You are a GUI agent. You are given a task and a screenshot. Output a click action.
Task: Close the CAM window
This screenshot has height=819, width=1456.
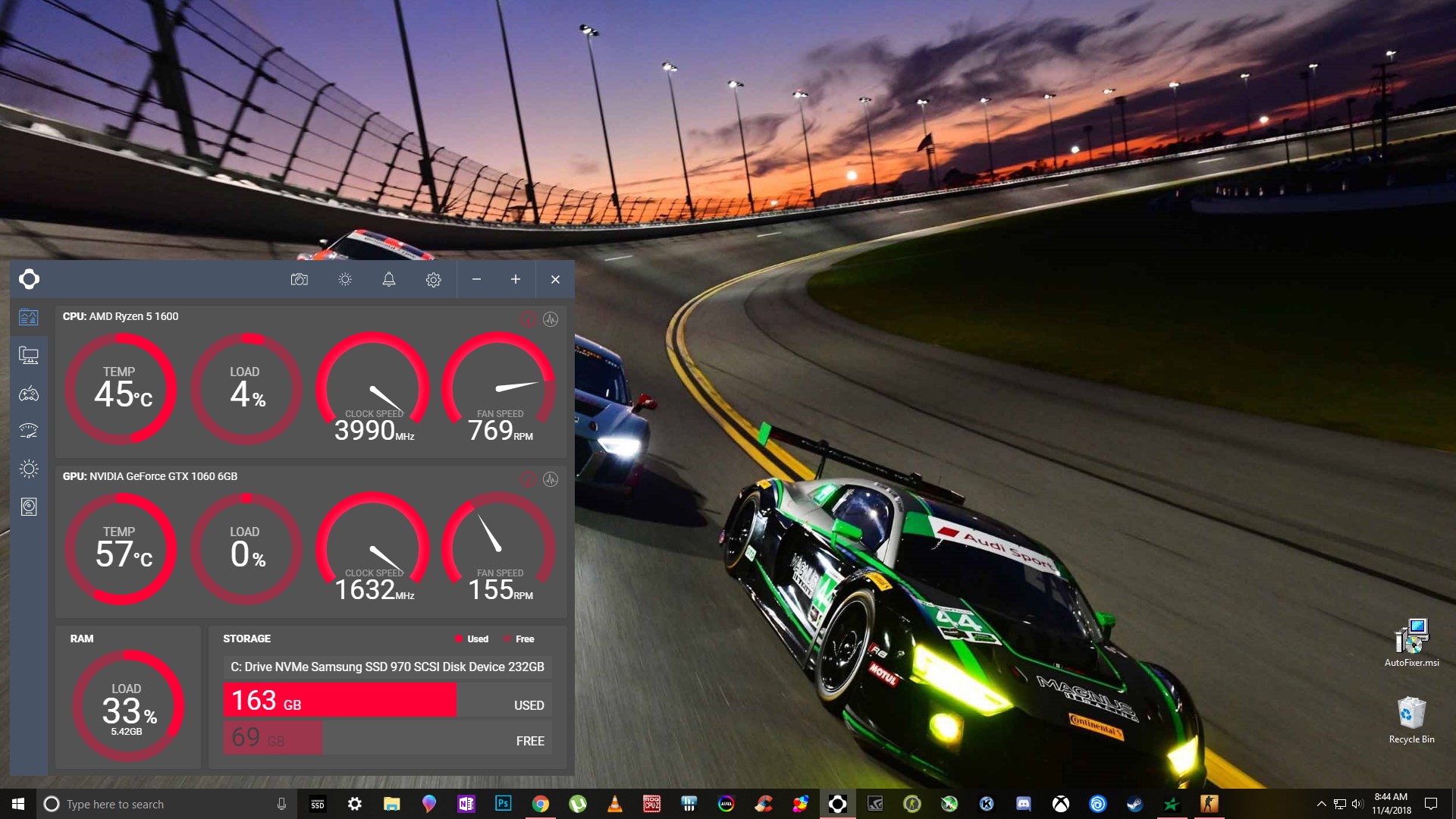click(555, 280)
